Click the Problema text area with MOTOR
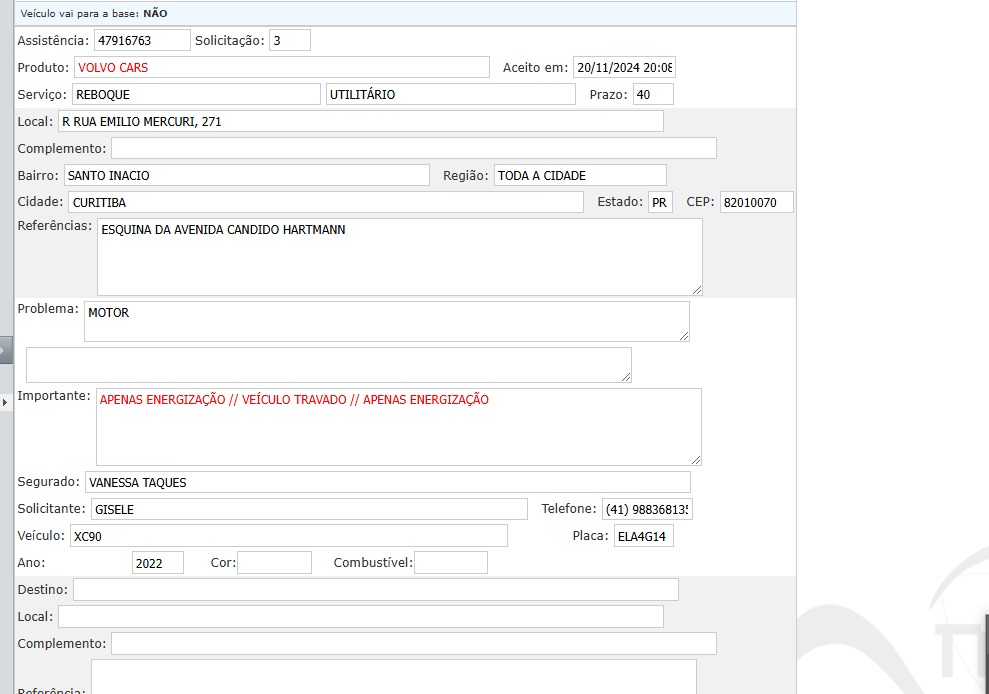989x694 pixels. 387,322
